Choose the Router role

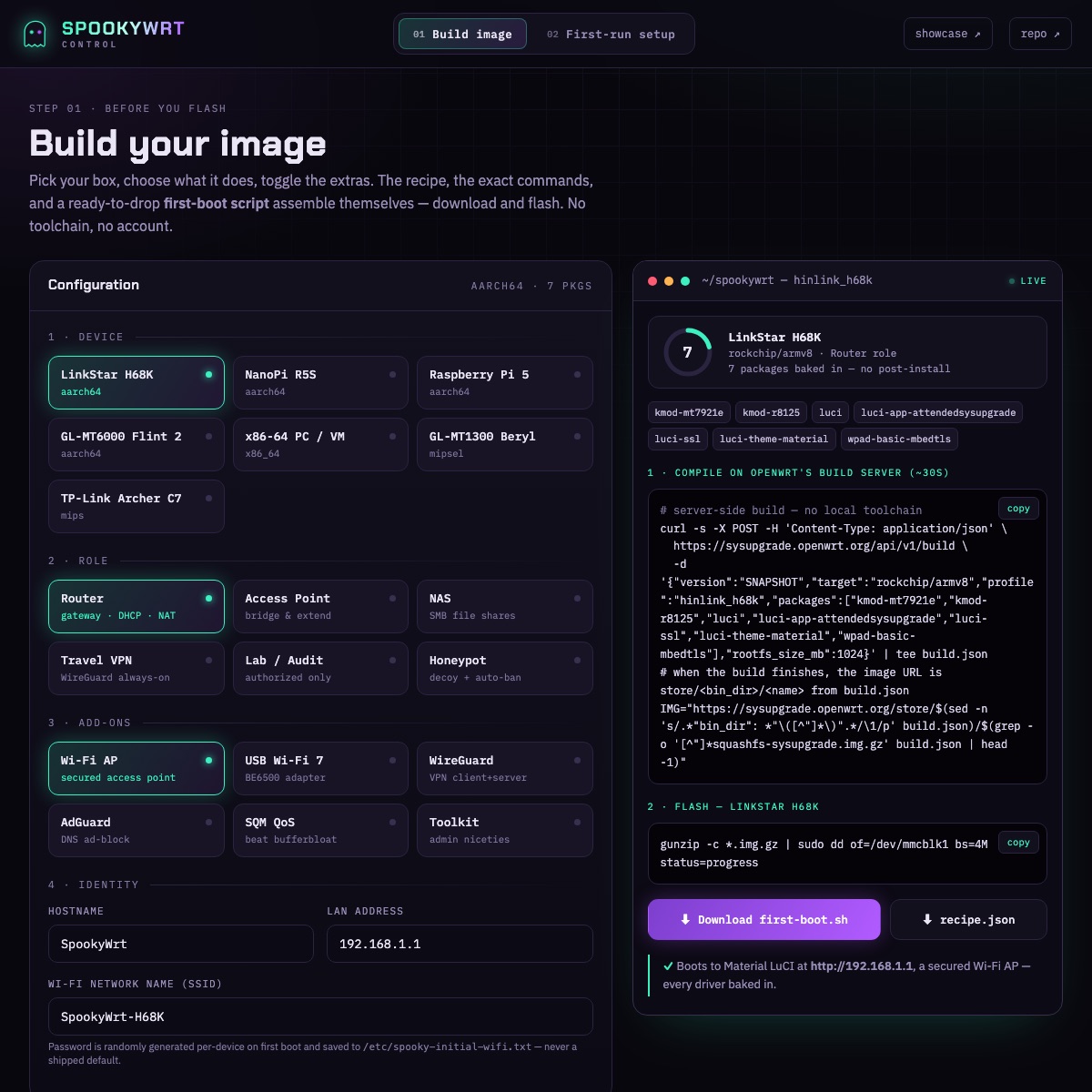click(x=136, y=606)
